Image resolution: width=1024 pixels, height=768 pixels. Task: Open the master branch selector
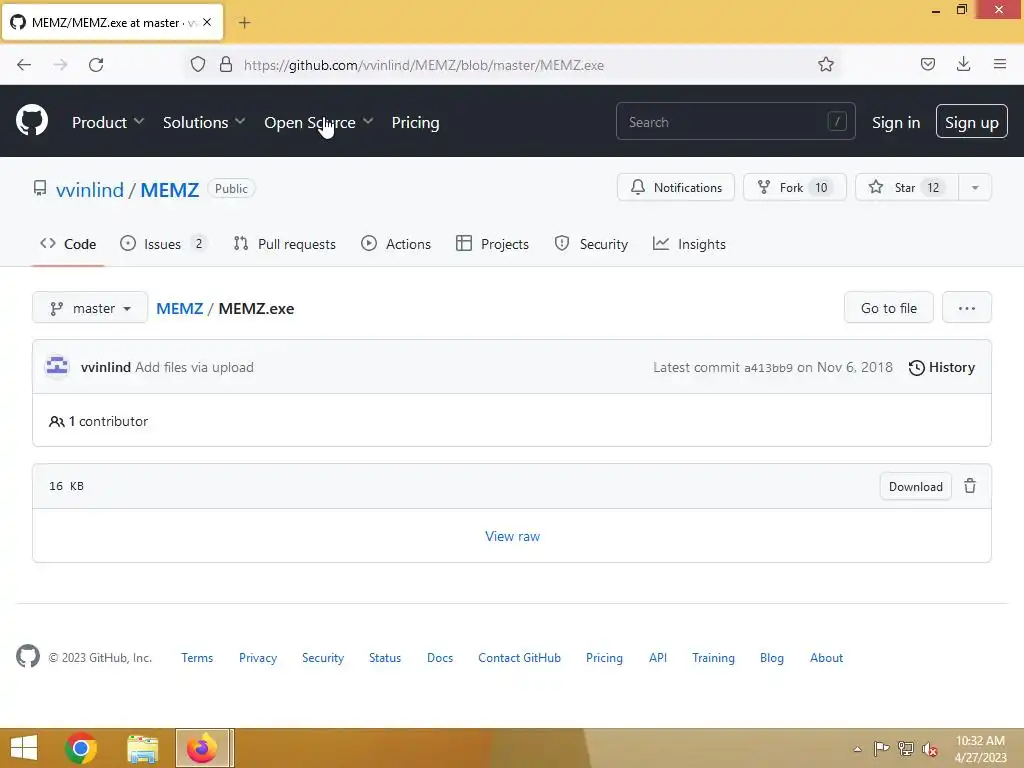90,308
